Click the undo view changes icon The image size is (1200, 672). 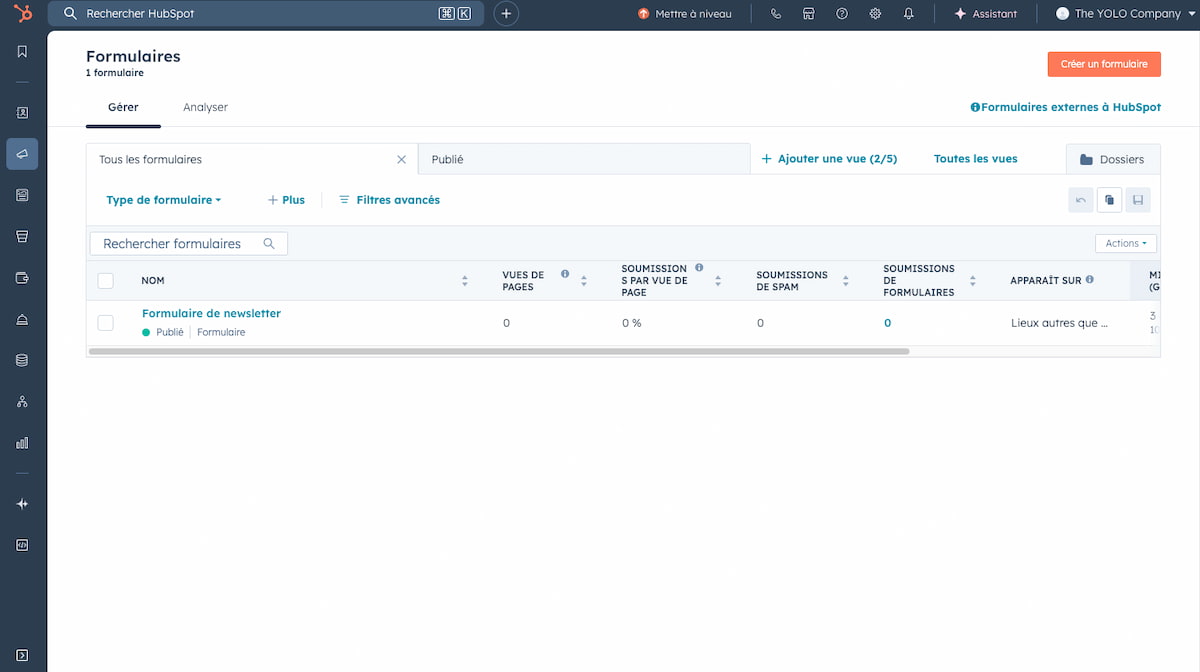1080,200
